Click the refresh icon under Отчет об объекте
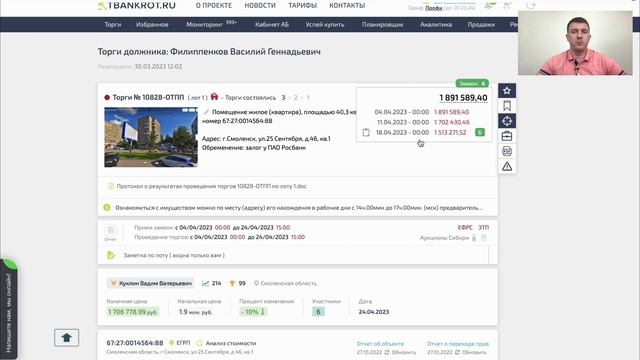640x360 pixels. tap(387, 352)
